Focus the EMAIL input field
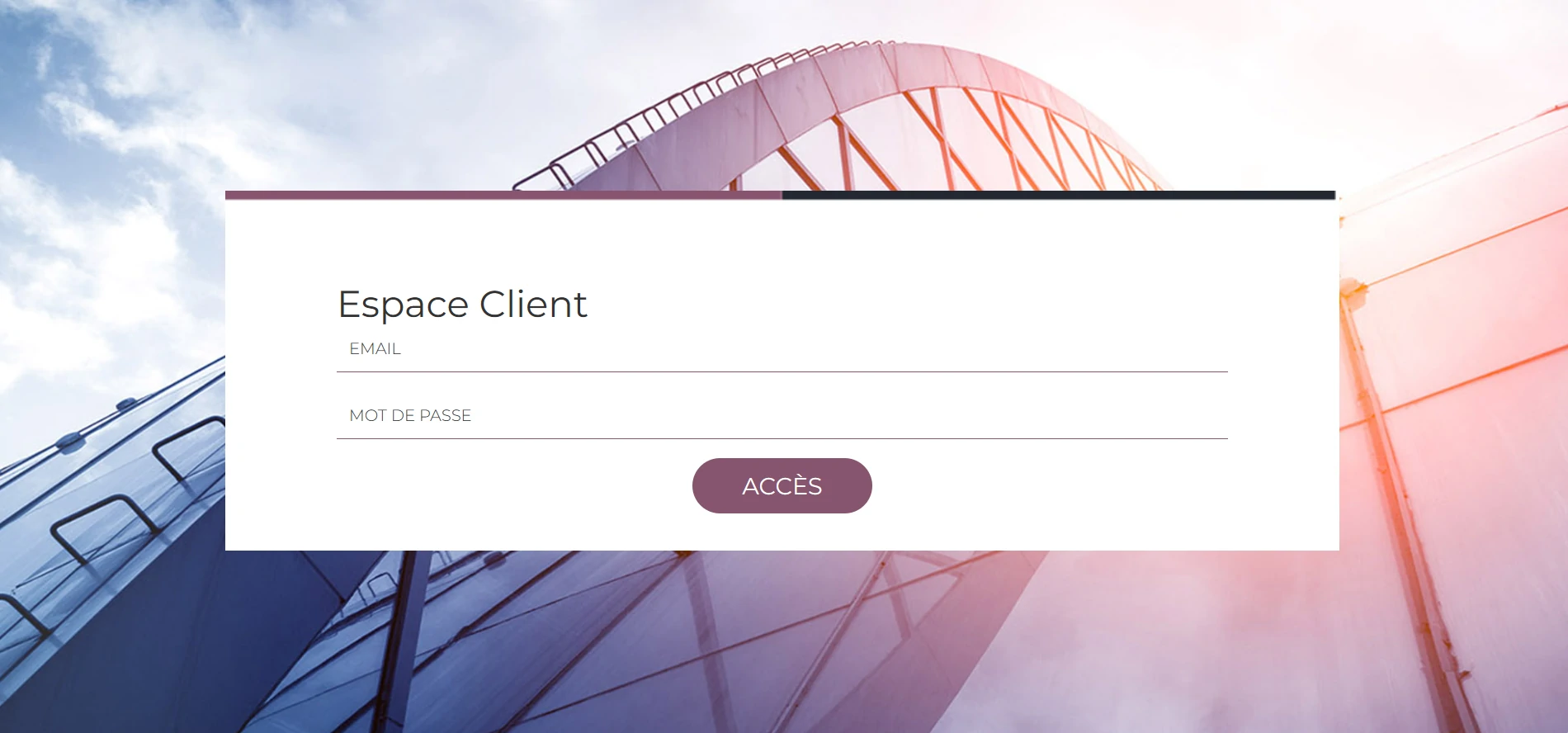This screenshot has width=1568, height=733. 782,349
